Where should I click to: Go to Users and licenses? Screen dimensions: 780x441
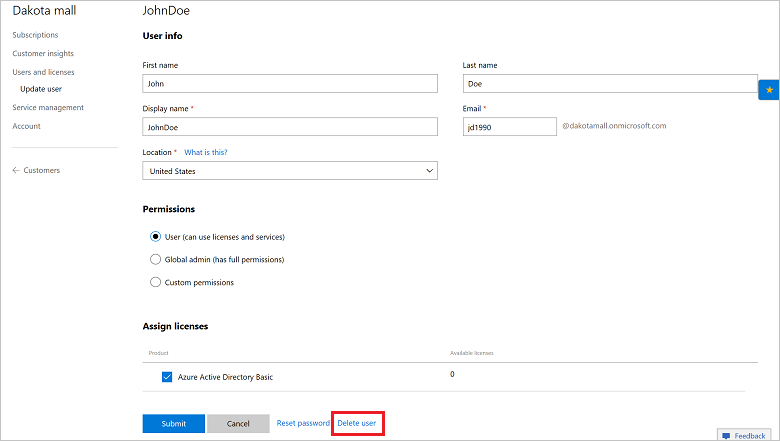pos(43,72)
